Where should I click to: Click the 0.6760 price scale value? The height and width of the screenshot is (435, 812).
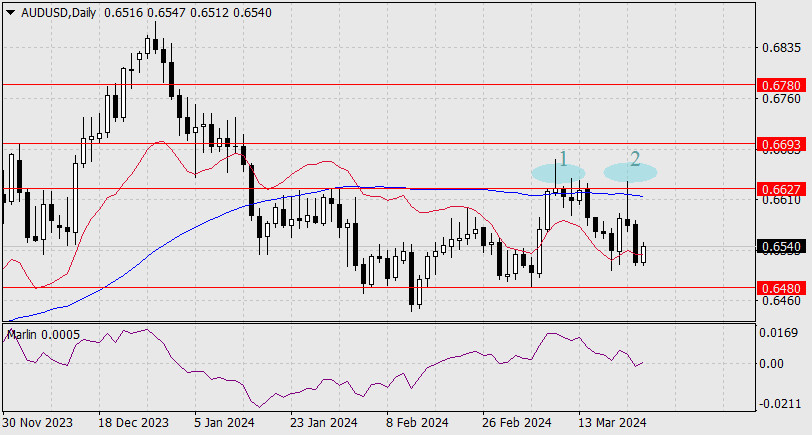[781, 98]
